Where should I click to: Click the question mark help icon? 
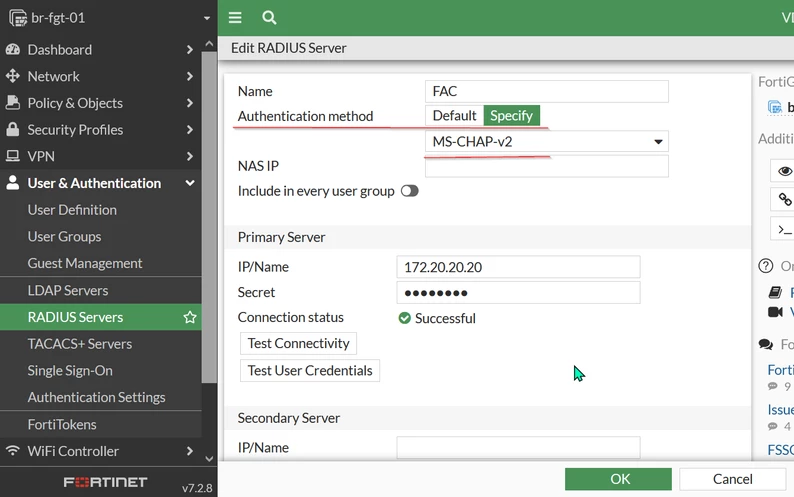pos(766,265)
